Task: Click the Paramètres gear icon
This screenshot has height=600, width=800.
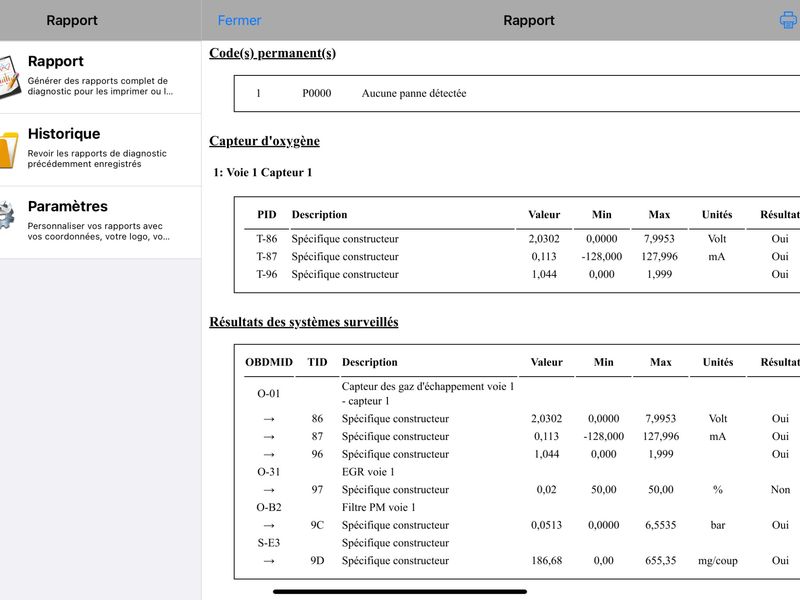Action: (8, 215)
